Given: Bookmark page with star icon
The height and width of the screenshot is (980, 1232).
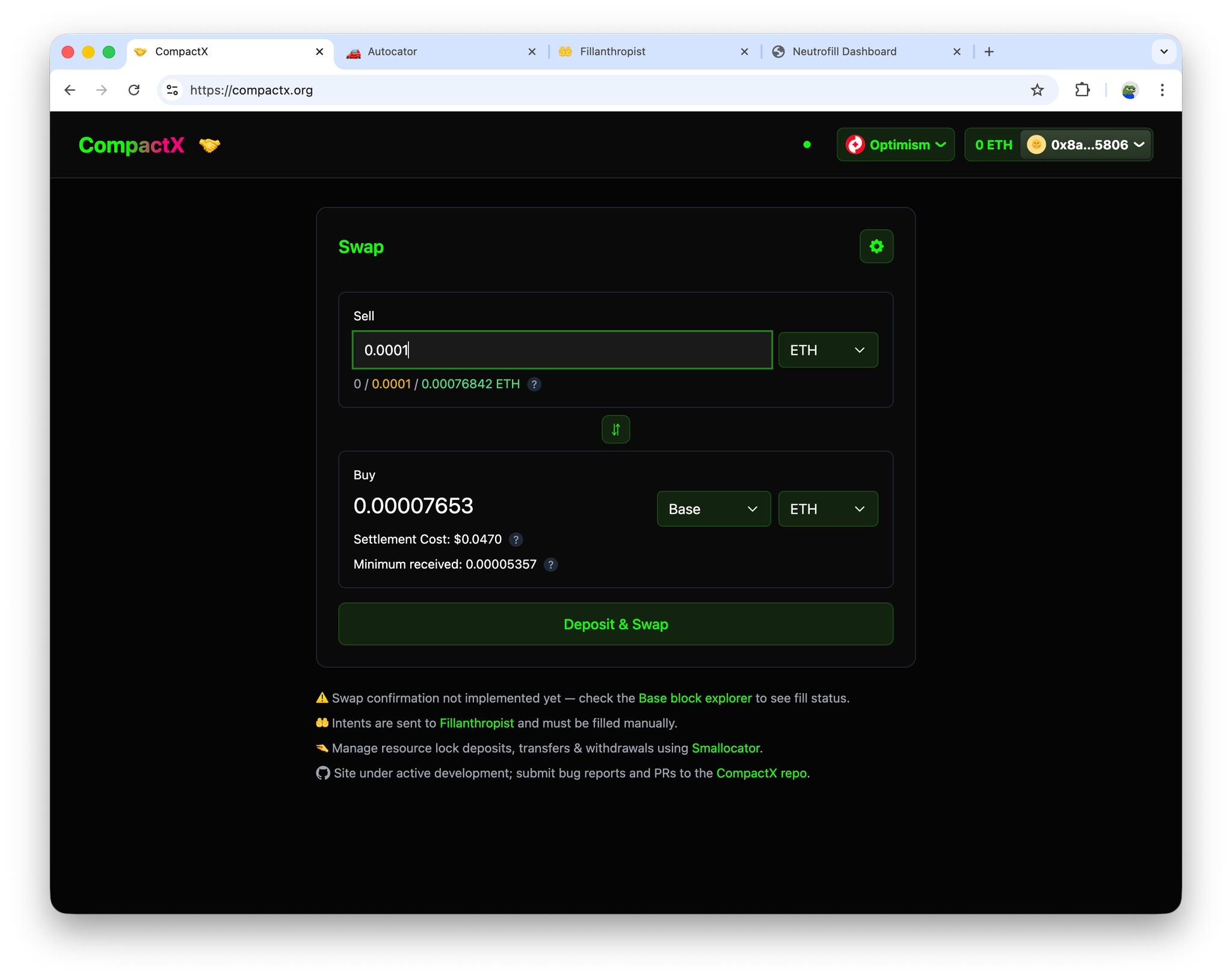Looking at the screenshot, I should tap(1037, 90).
